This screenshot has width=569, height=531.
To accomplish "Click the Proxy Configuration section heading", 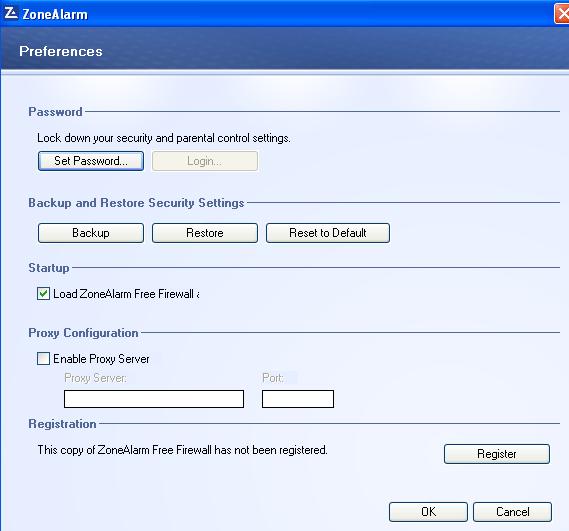I will [83, 333].
